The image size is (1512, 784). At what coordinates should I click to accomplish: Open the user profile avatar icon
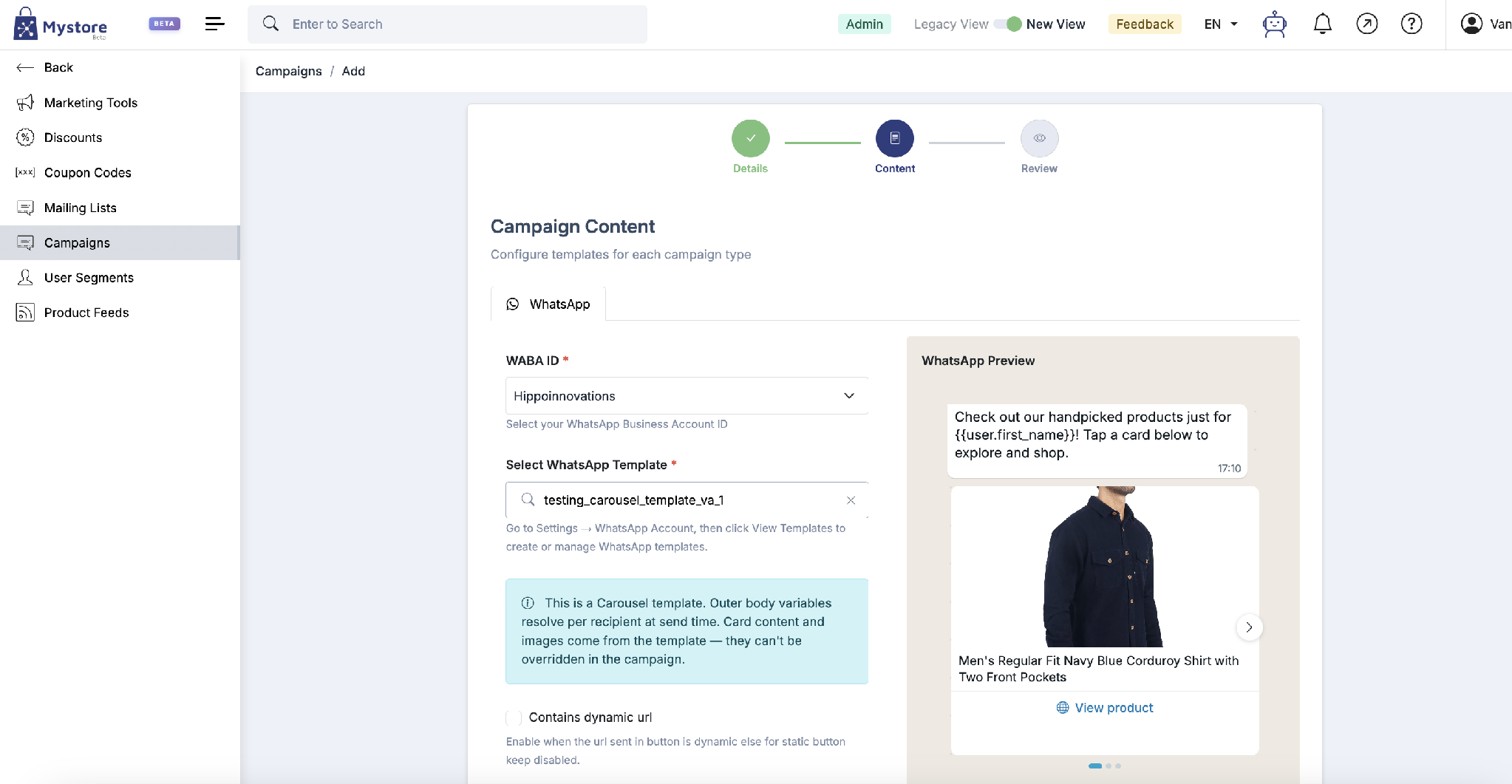(1471, 24)
